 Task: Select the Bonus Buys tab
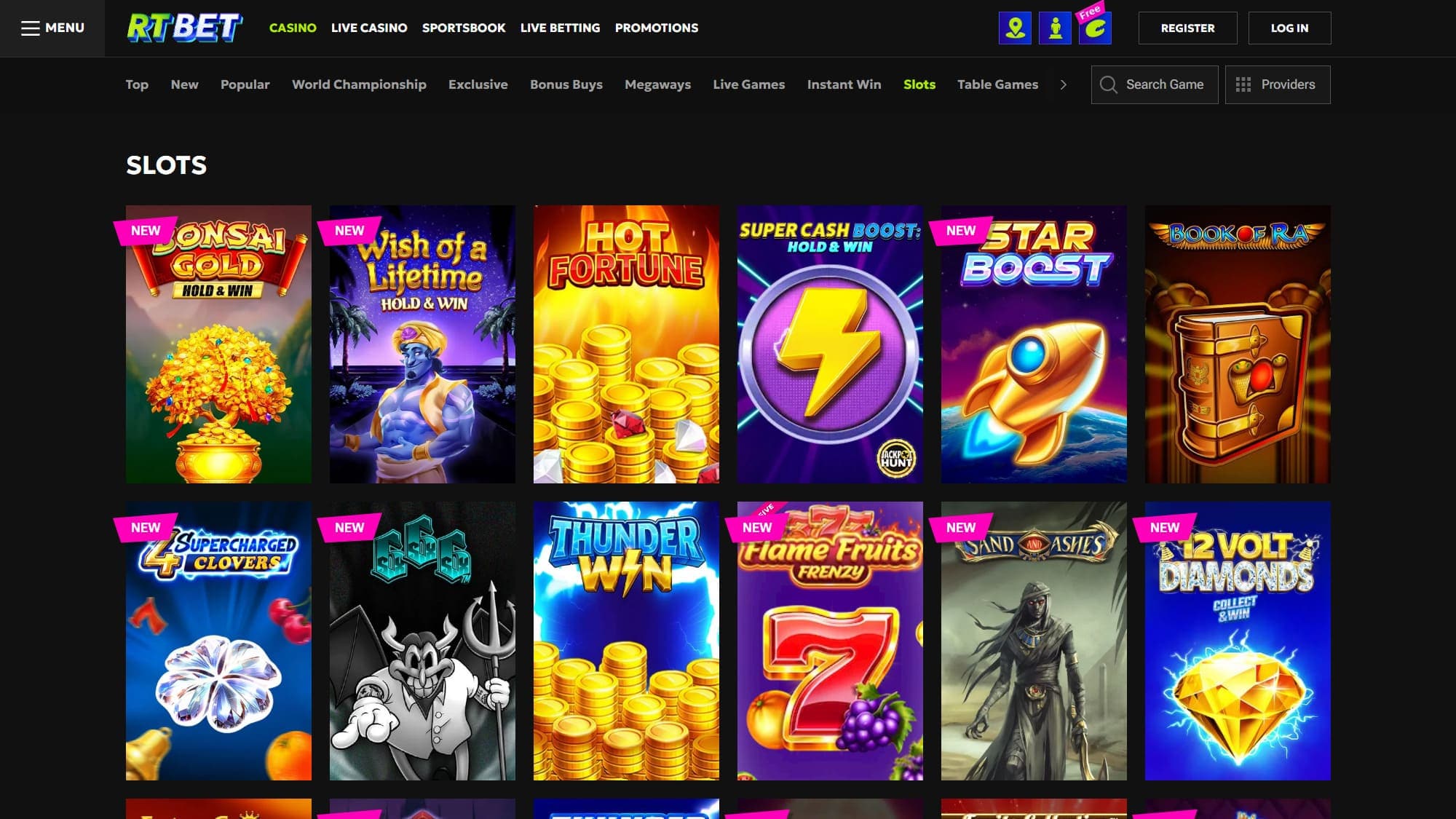pos(566,84)
